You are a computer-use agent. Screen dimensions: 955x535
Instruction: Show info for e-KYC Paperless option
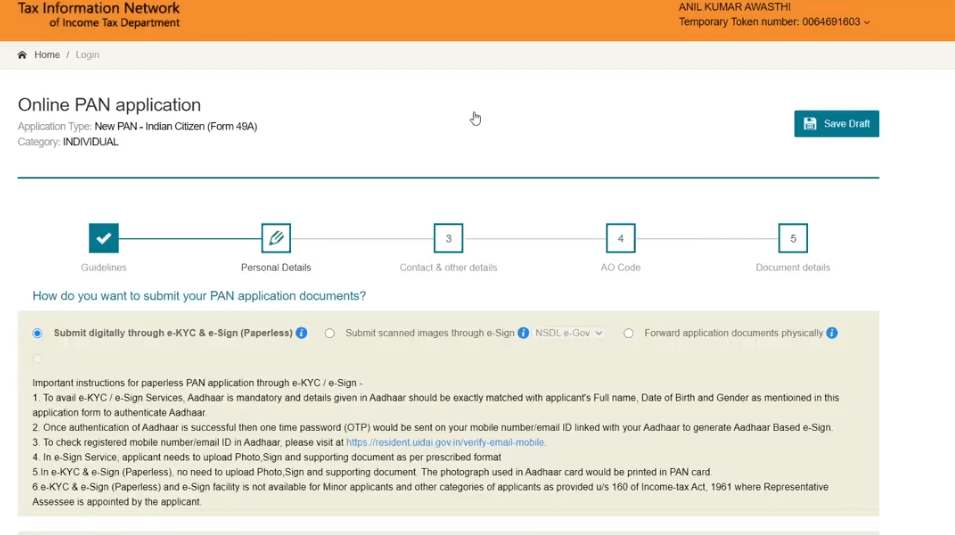tap(301, 333)
